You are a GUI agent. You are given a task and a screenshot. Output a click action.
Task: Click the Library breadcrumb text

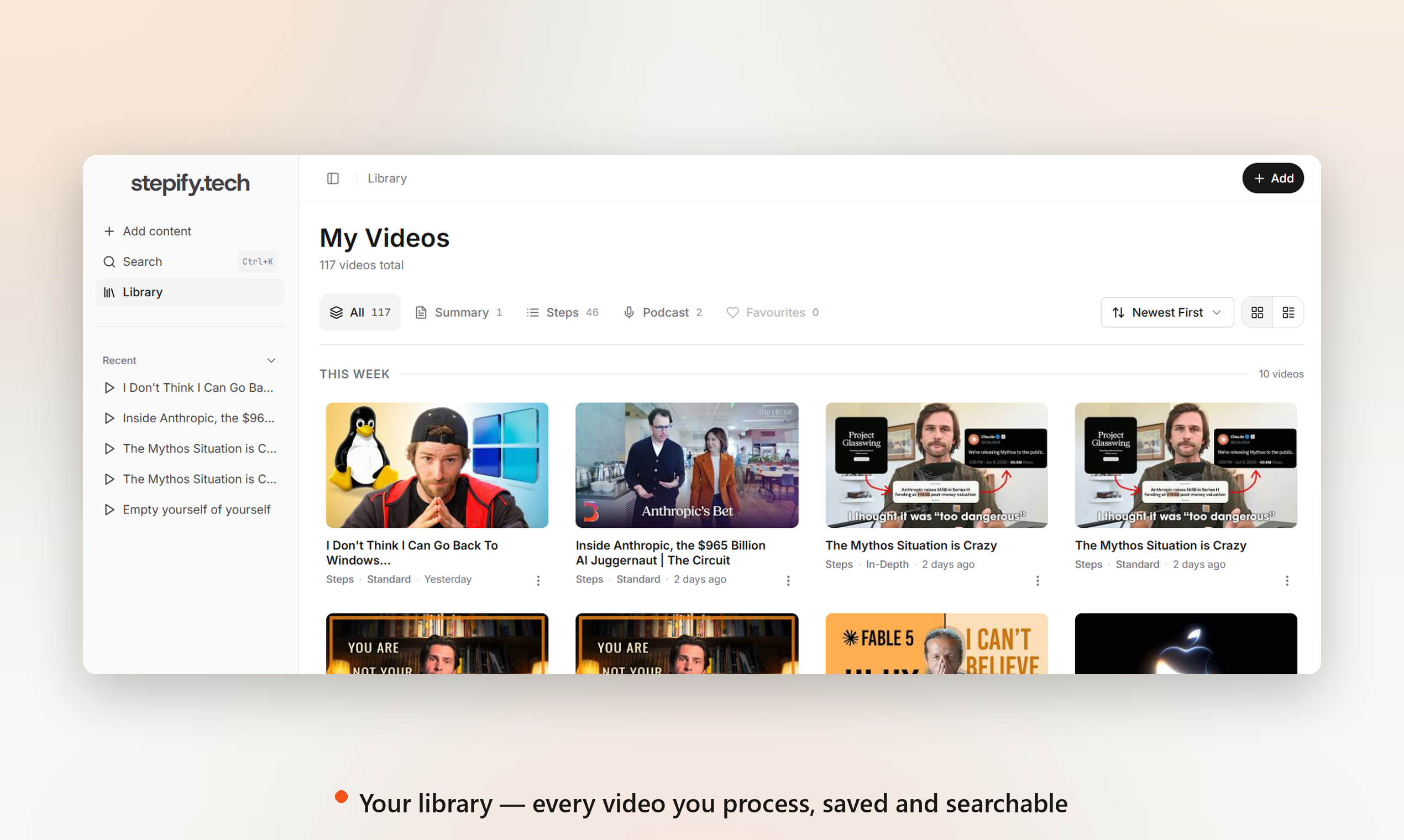click(387, 179)
